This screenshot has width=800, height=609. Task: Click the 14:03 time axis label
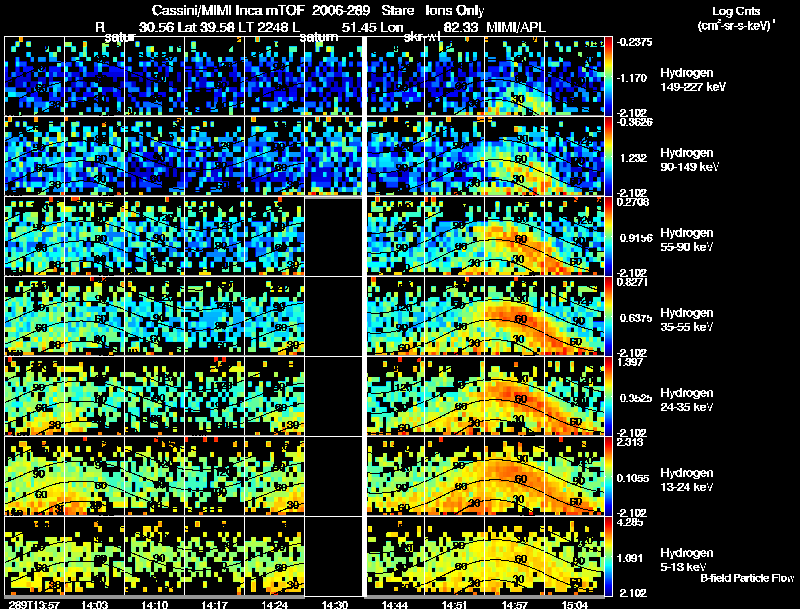click(94, 605)
